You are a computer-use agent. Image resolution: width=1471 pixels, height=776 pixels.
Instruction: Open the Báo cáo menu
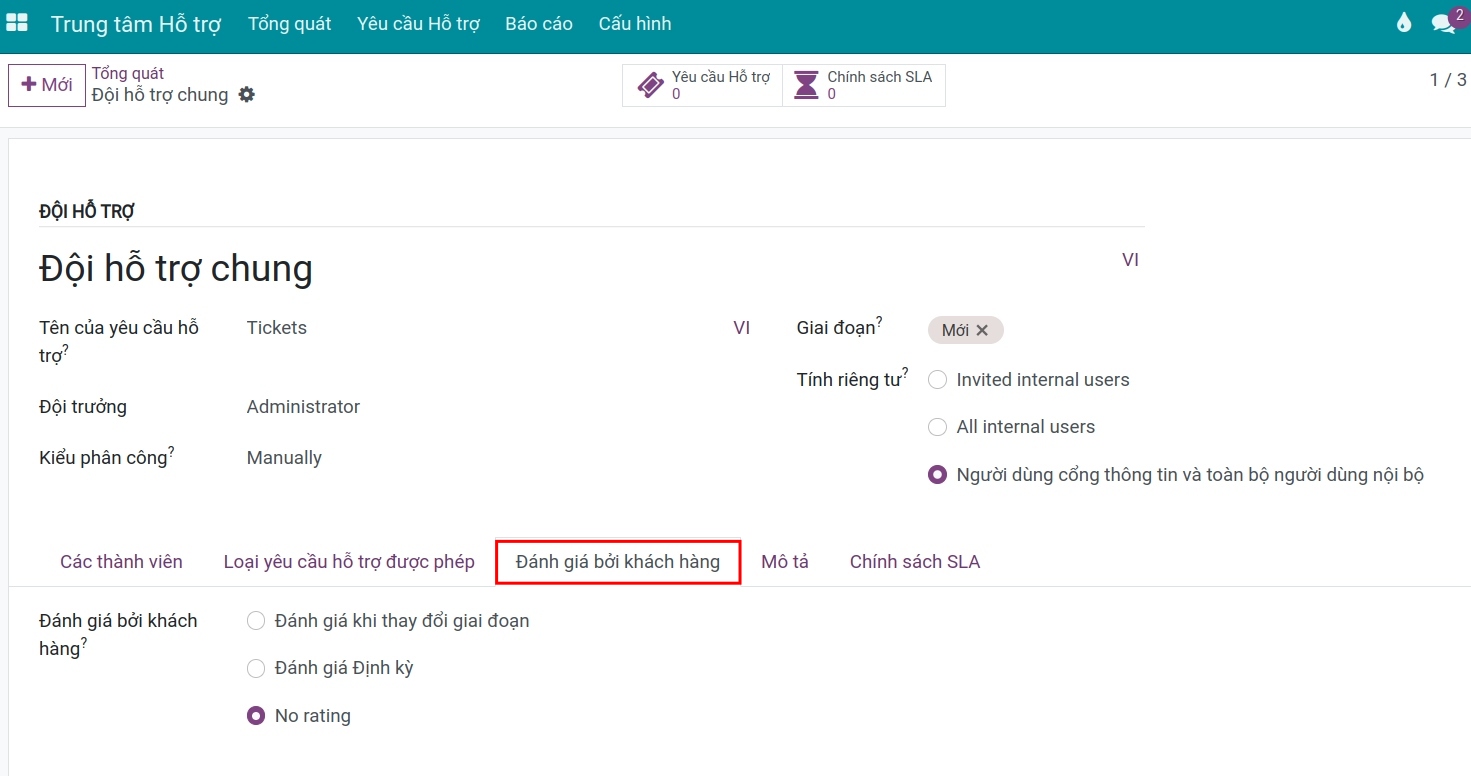pos(539,23)
